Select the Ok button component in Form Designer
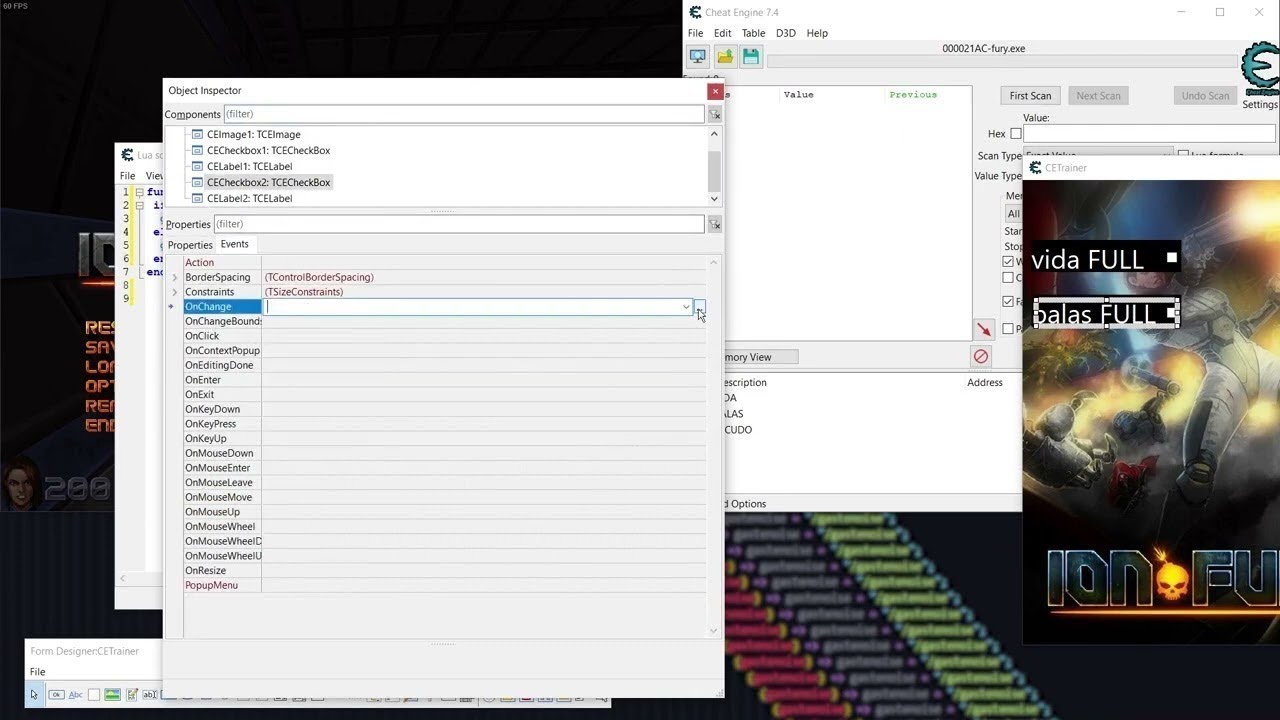 coord(56,694)
